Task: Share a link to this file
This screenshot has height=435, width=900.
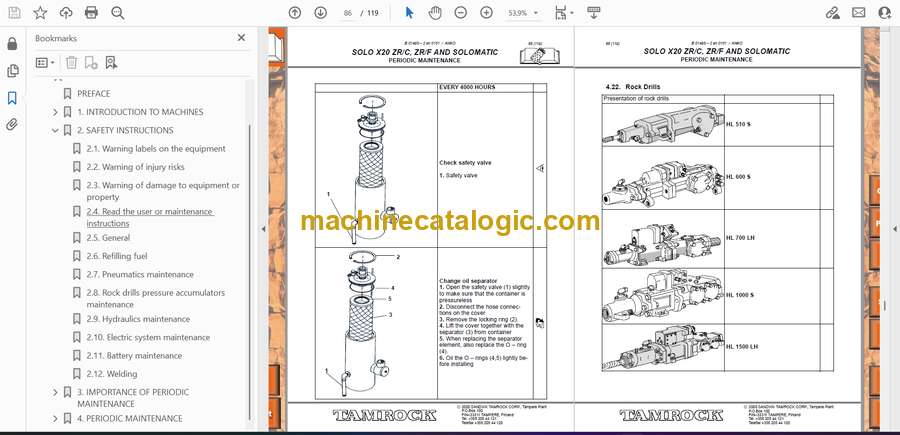Action: 833,13
